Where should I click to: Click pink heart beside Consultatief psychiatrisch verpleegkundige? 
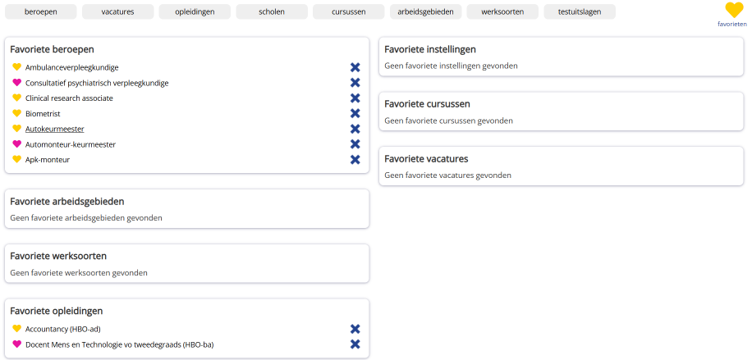17,82
